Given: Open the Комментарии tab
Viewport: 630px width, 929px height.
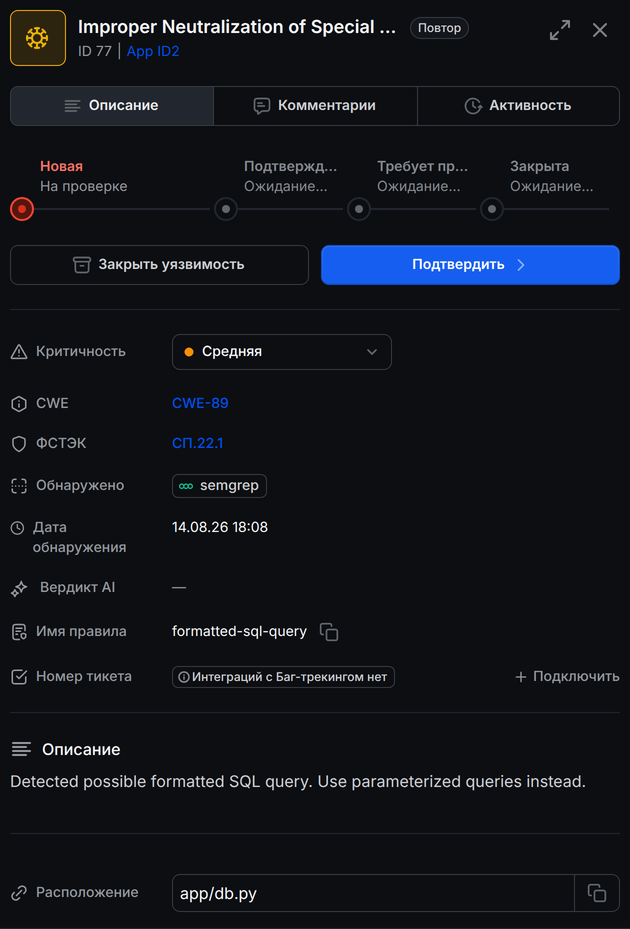Looking at the screenshot, I should click(315, 105).
